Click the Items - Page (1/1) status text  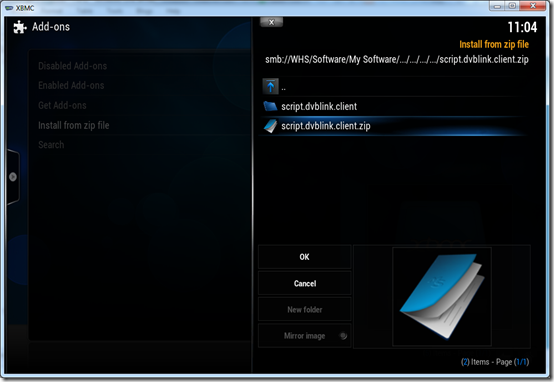495,362
